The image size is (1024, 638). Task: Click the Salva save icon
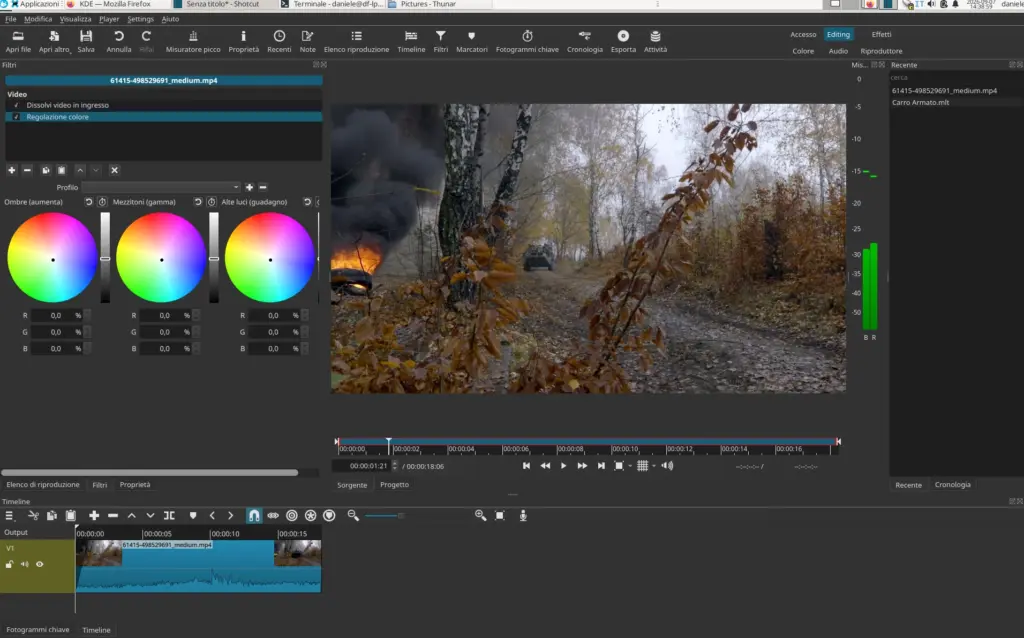86,40
